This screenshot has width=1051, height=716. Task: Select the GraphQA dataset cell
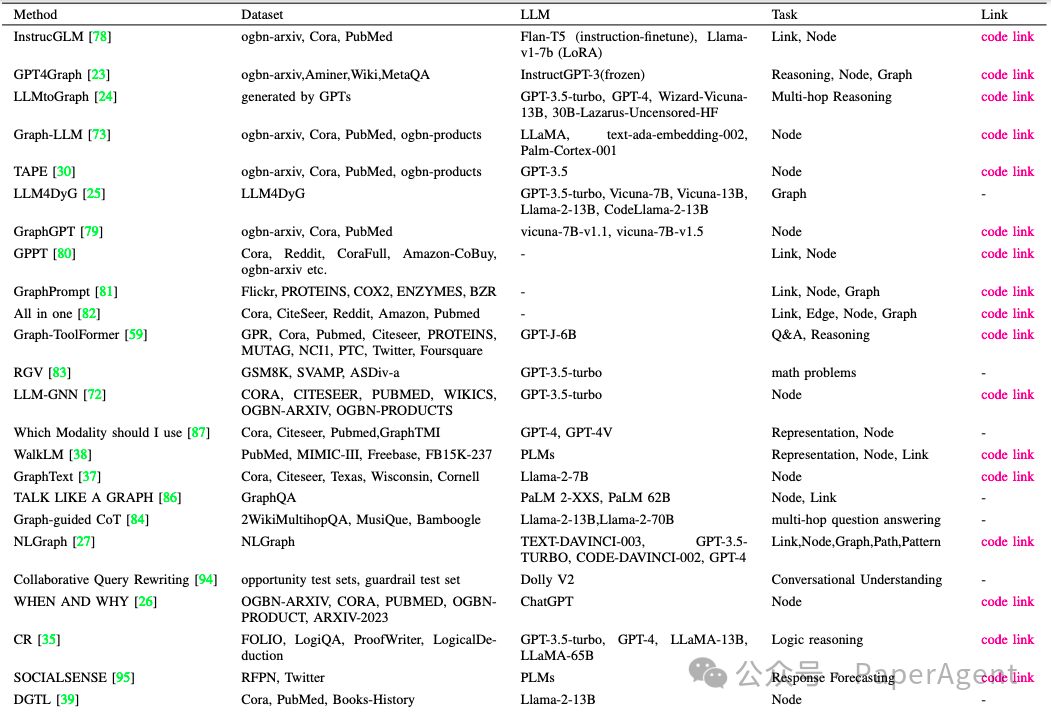click(x=269, y=497)
